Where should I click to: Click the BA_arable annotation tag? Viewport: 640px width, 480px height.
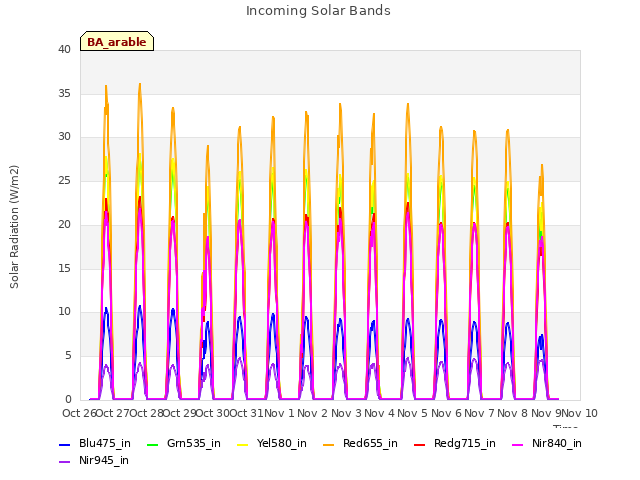click(117, 41)
